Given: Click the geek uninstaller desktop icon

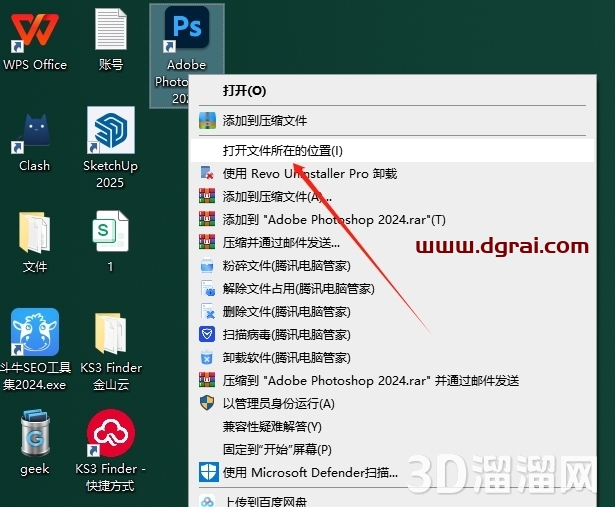Looking at the screenshot, I should [35, 433].
